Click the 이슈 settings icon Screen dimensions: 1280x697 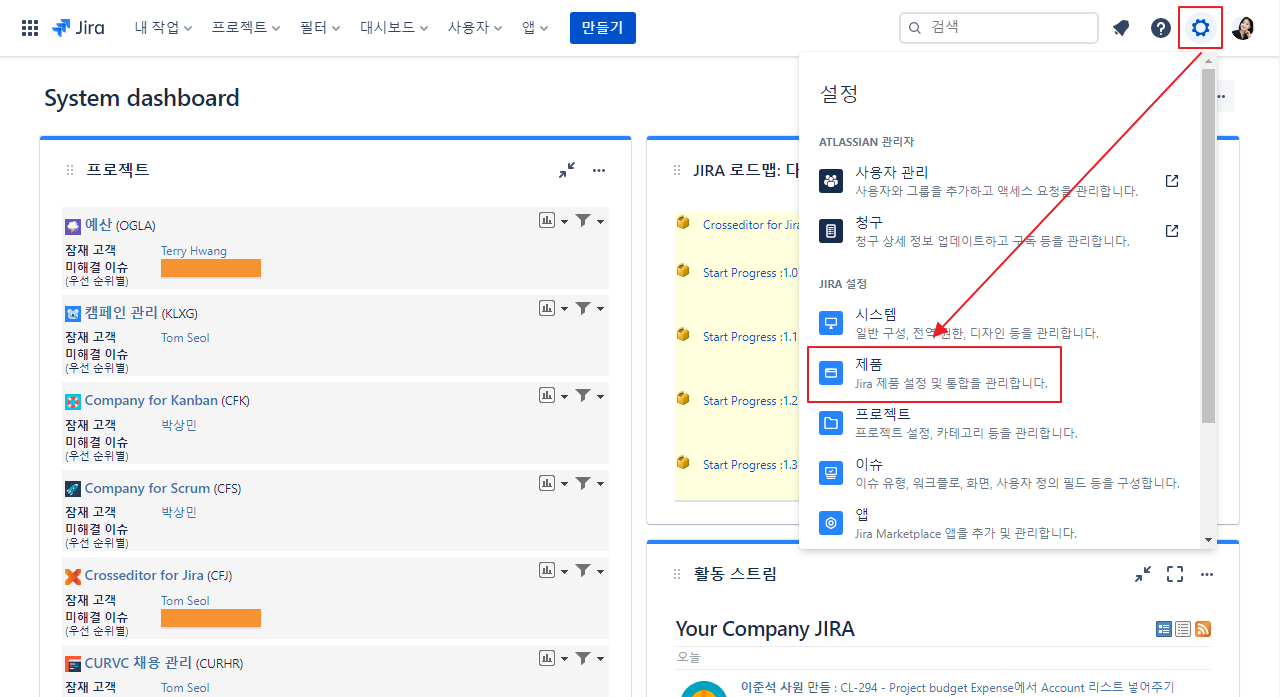point(831,473)
